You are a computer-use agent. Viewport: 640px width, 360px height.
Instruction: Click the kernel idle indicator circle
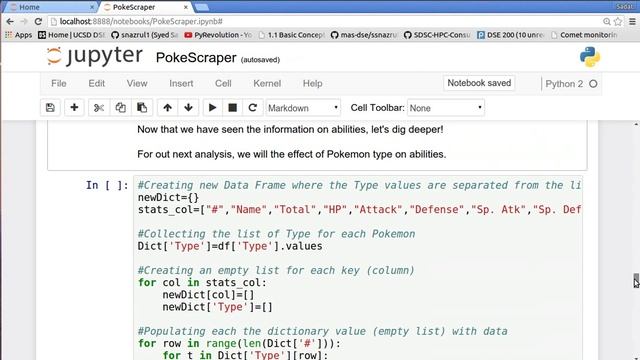tap(593, 84)
